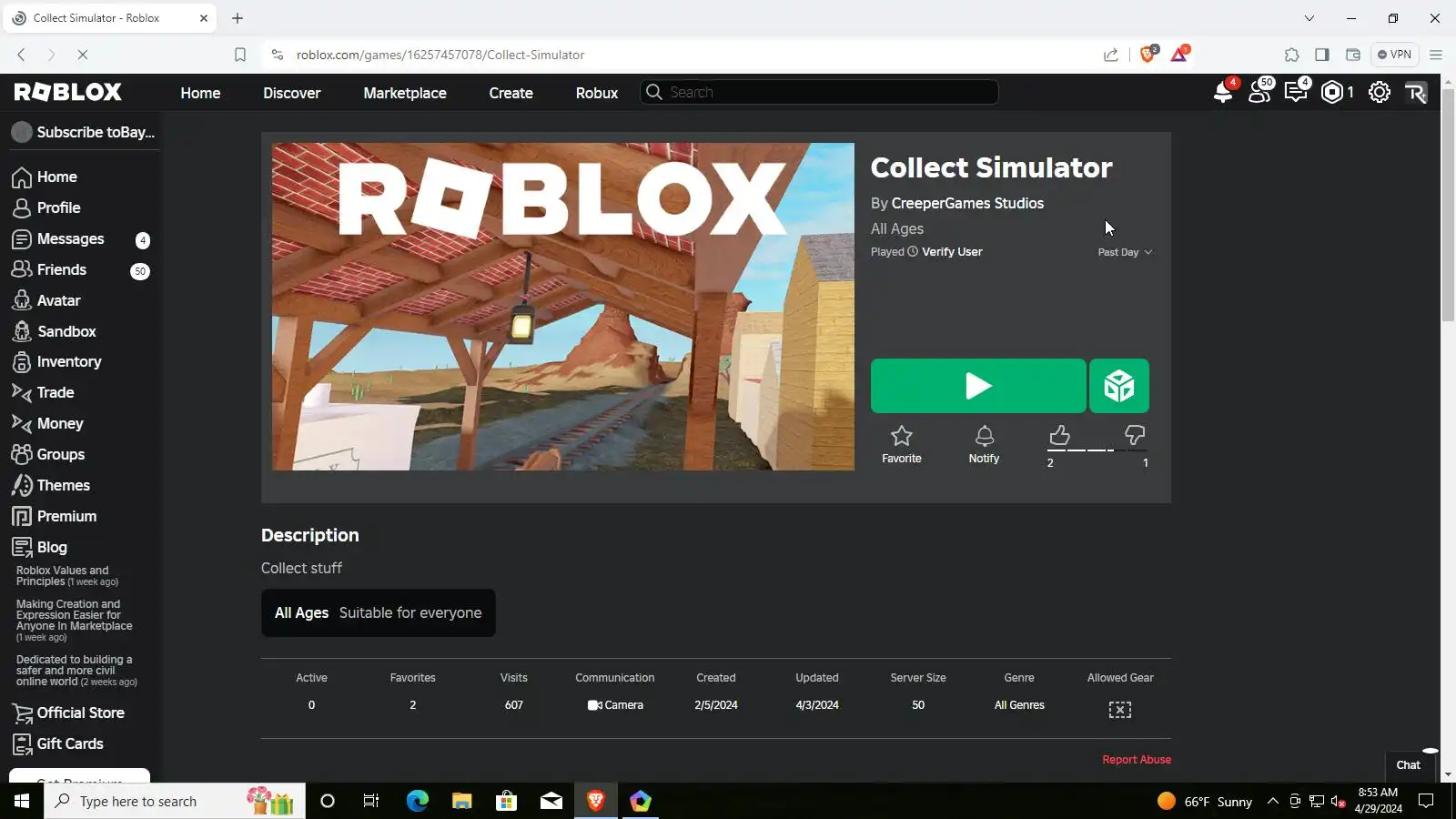Click the Brave Rewards triangle icon
Screen dimensions: 1456x819
(1179, 55)
